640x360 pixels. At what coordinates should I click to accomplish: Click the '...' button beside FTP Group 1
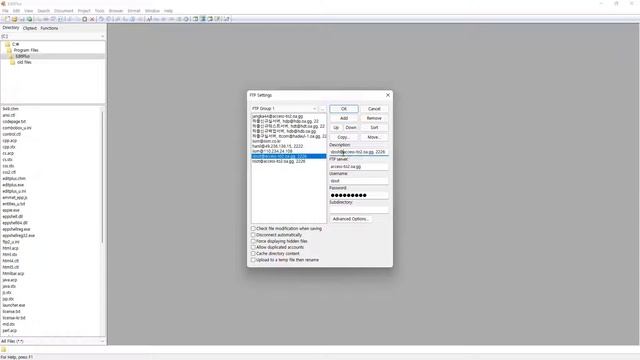pos(322,109)
